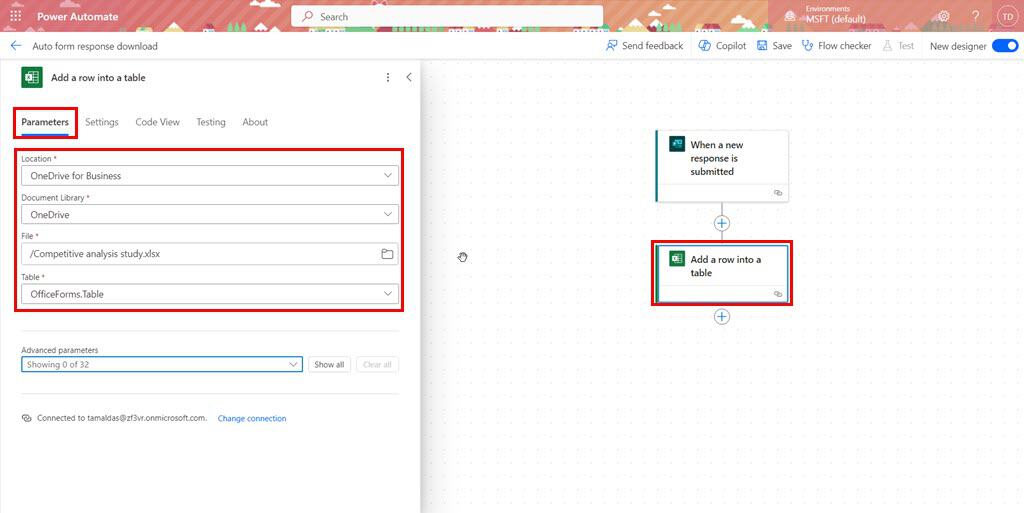The height and width of the screenshot is (513, 1024).
Task: Click the Excel icon on action card
Action: pos(677,258)
